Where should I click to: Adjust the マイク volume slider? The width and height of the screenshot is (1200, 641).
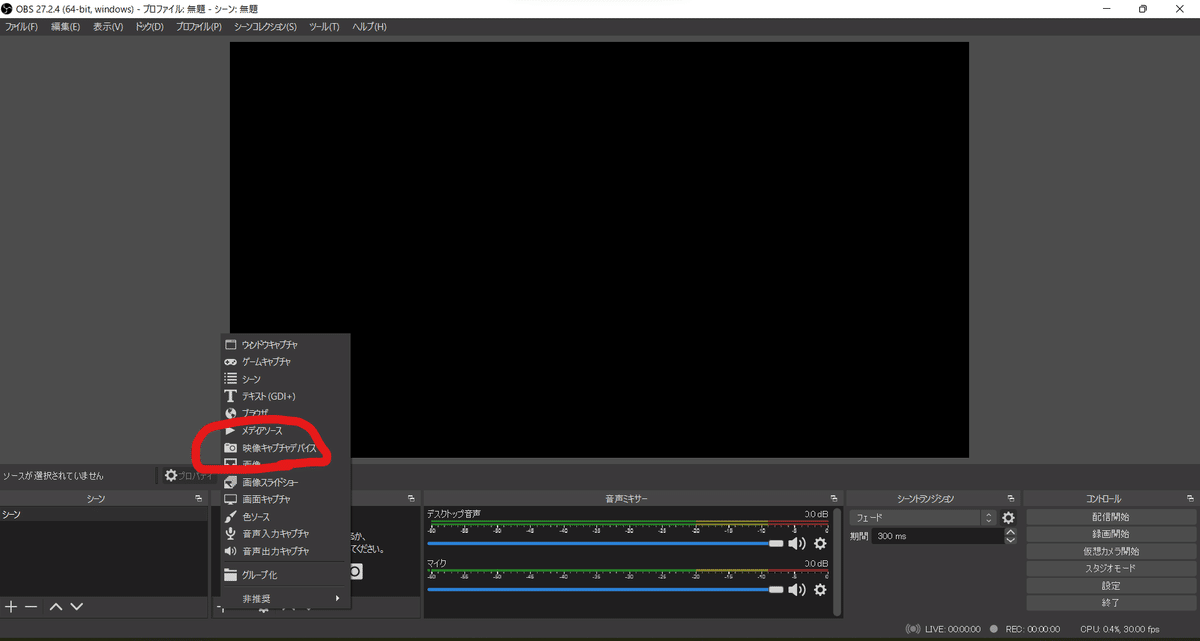tap(605, 590)
